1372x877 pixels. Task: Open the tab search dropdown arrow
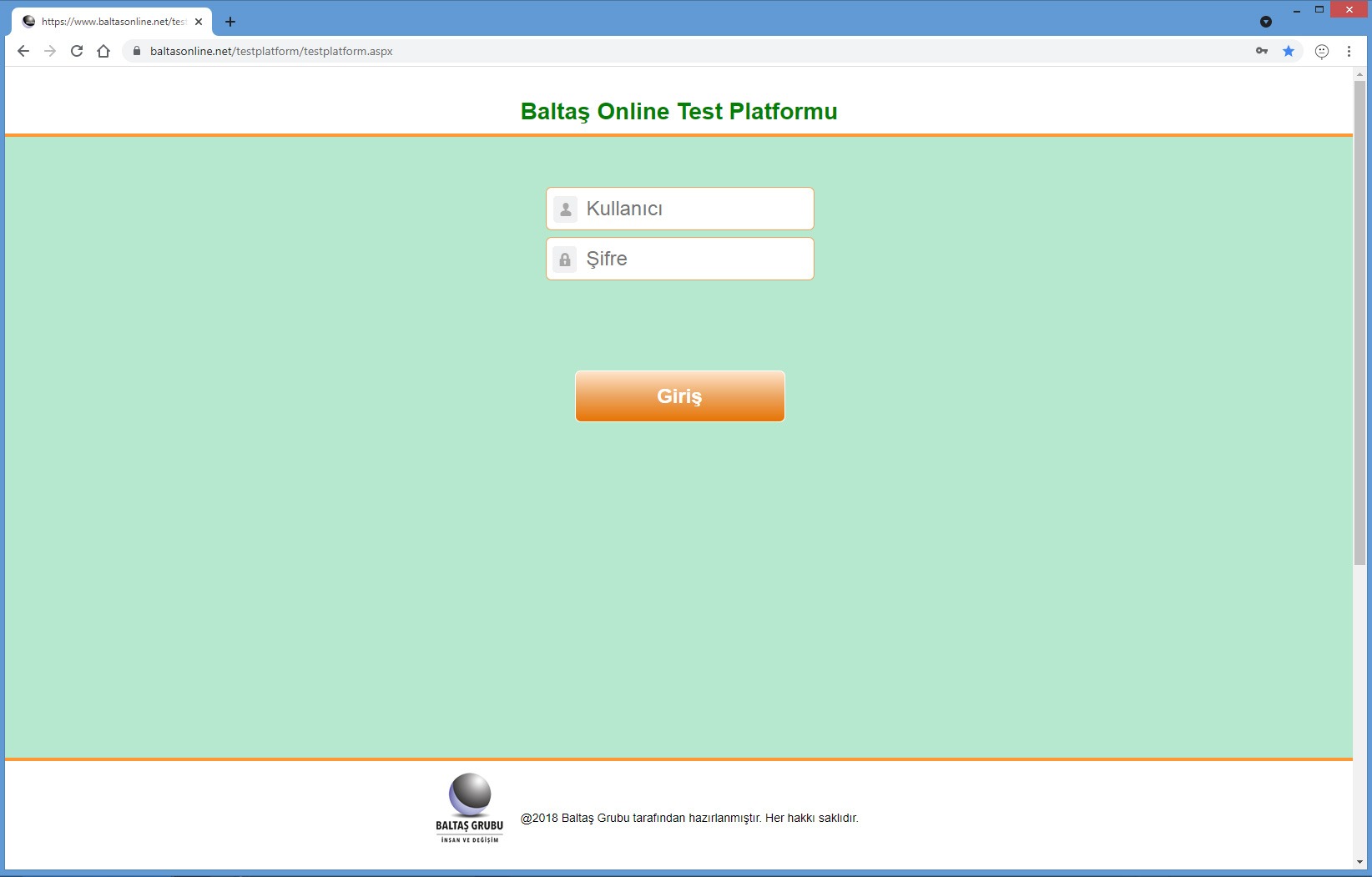pos(1266,22)
